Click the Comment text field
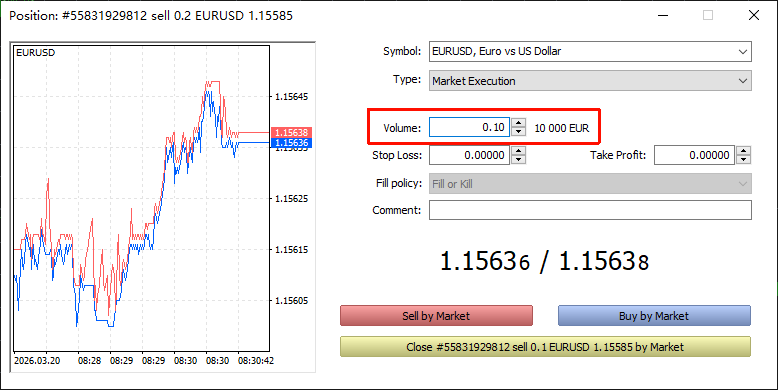The image size is (778, 390). tap(590, 210)
